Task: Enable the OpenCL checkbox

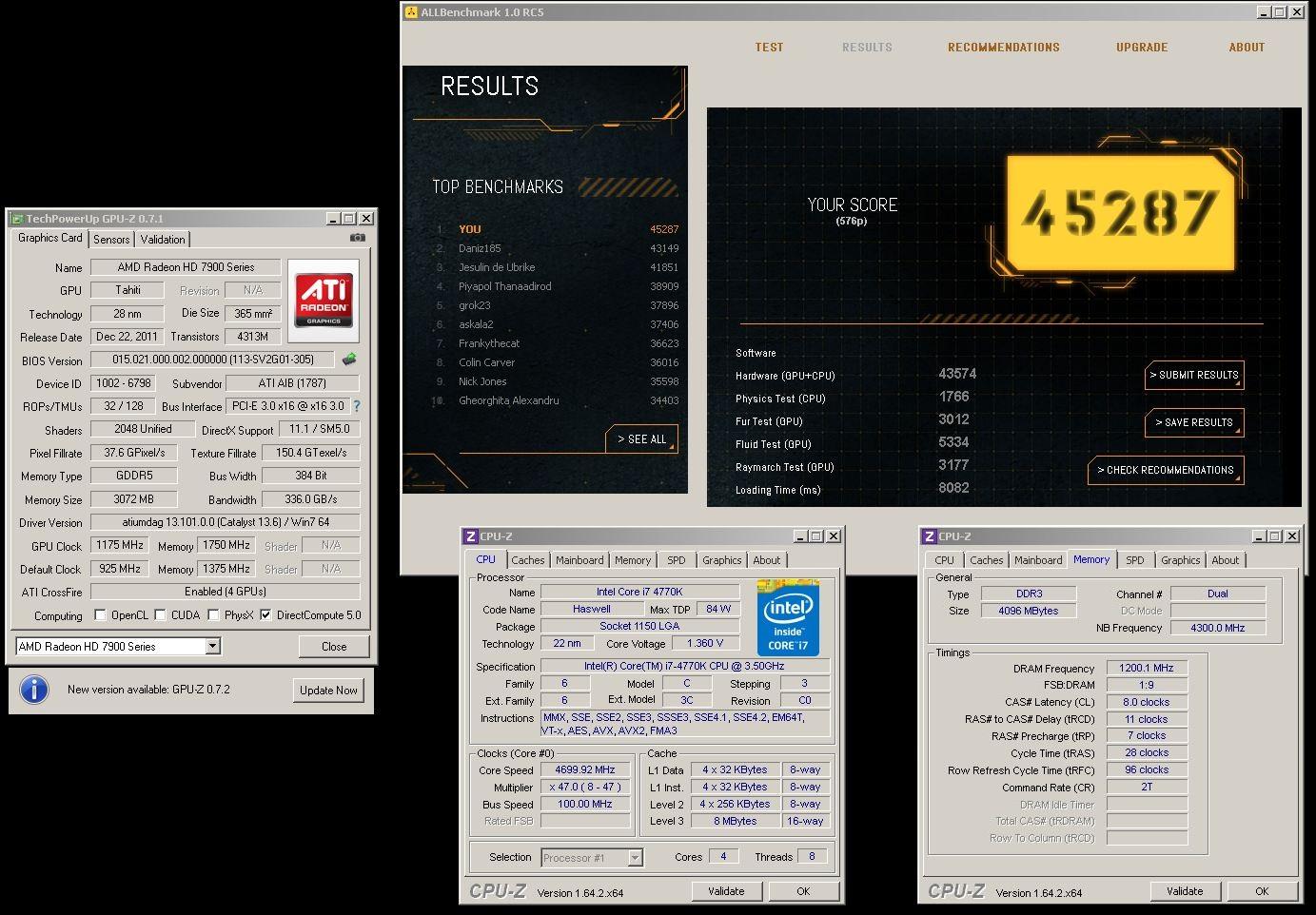Action: pos(99,615)
